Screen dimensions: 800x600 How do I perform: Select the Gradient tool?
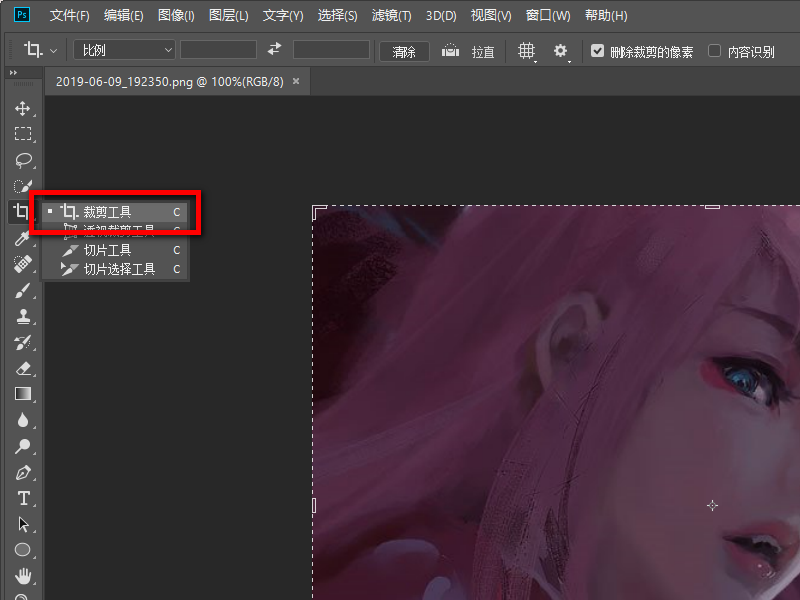pos(22,394)
